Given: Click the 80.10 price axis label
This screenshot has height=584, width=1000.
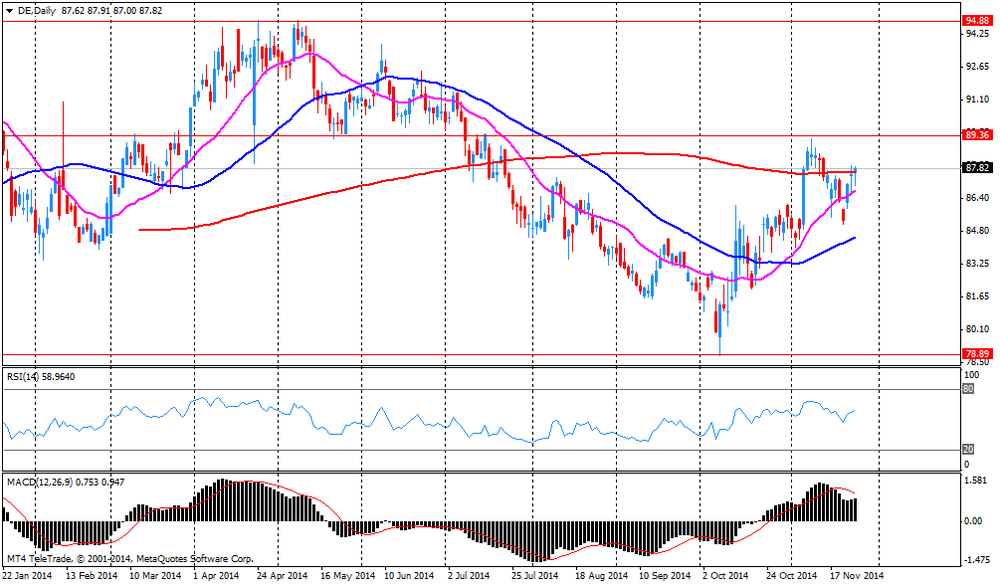Looking at the screenshot, I should 974,330.
